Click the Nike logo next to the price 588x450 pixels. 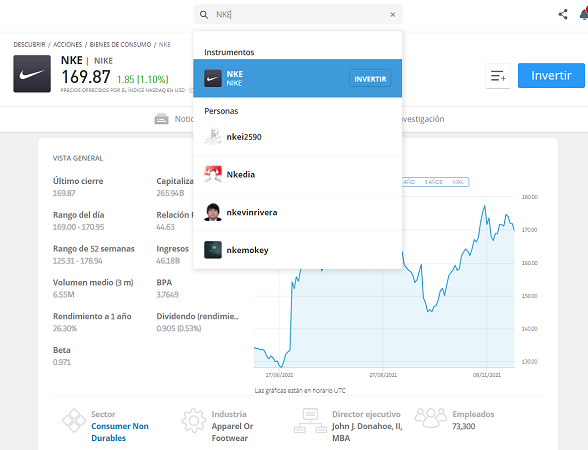[x=32, y=74]
